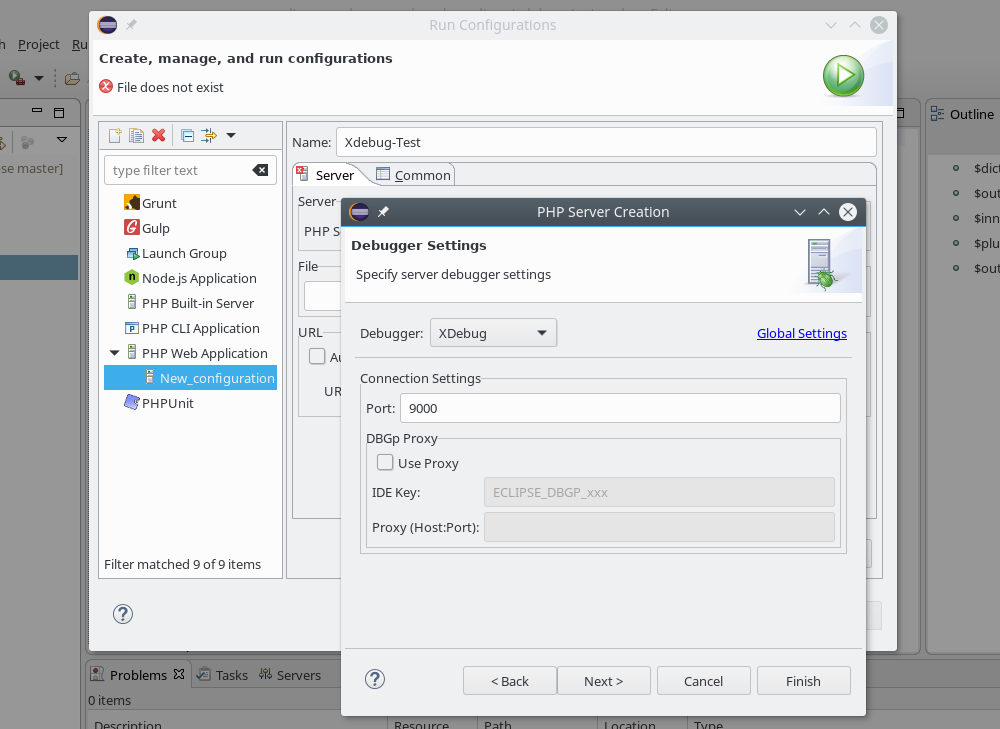
Task: Click the New launch configuration icon
Action: [115, 135]
